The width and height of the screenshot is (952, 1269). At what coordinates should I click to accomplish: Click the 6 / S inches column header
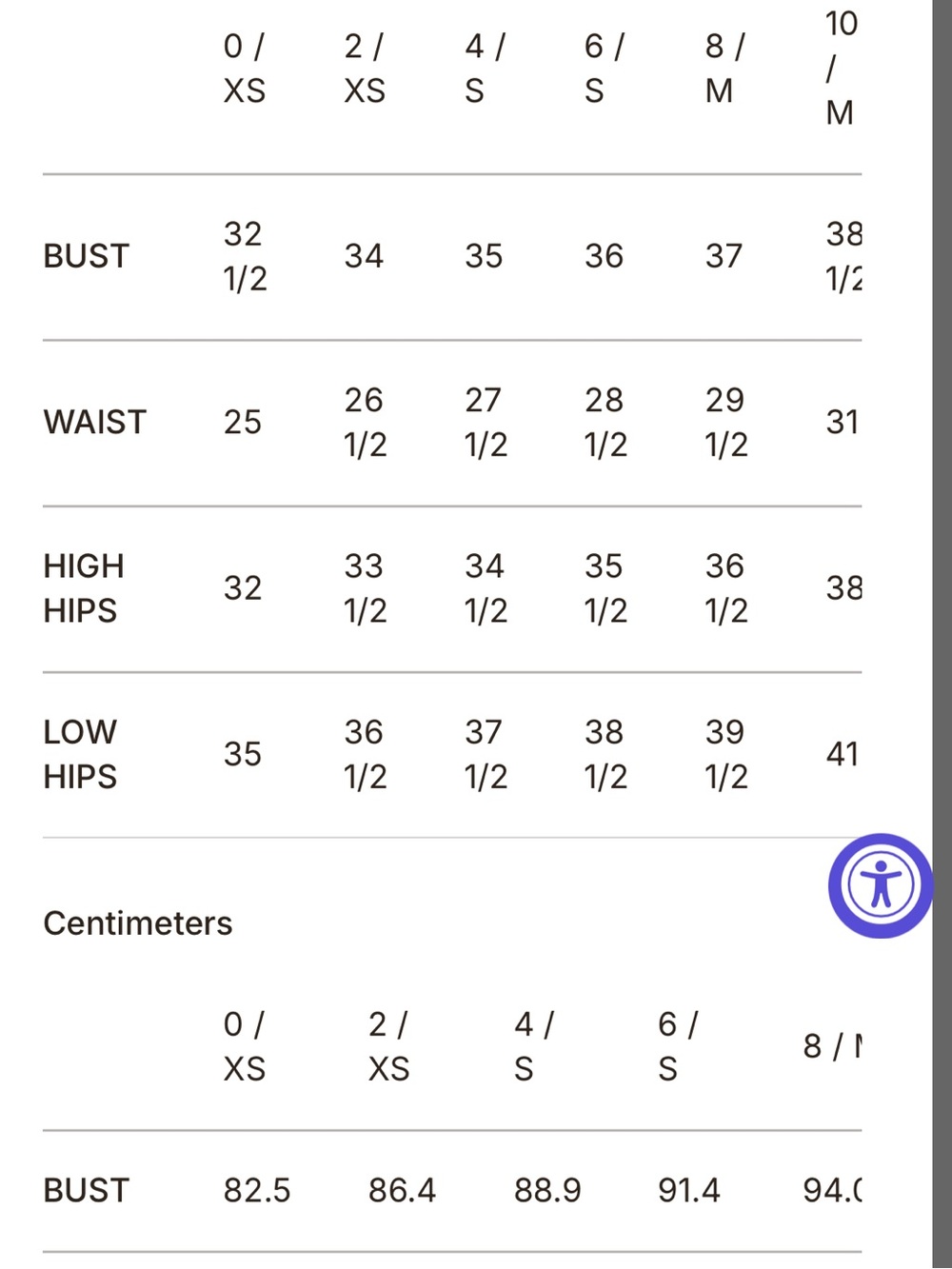coord(605,69)
